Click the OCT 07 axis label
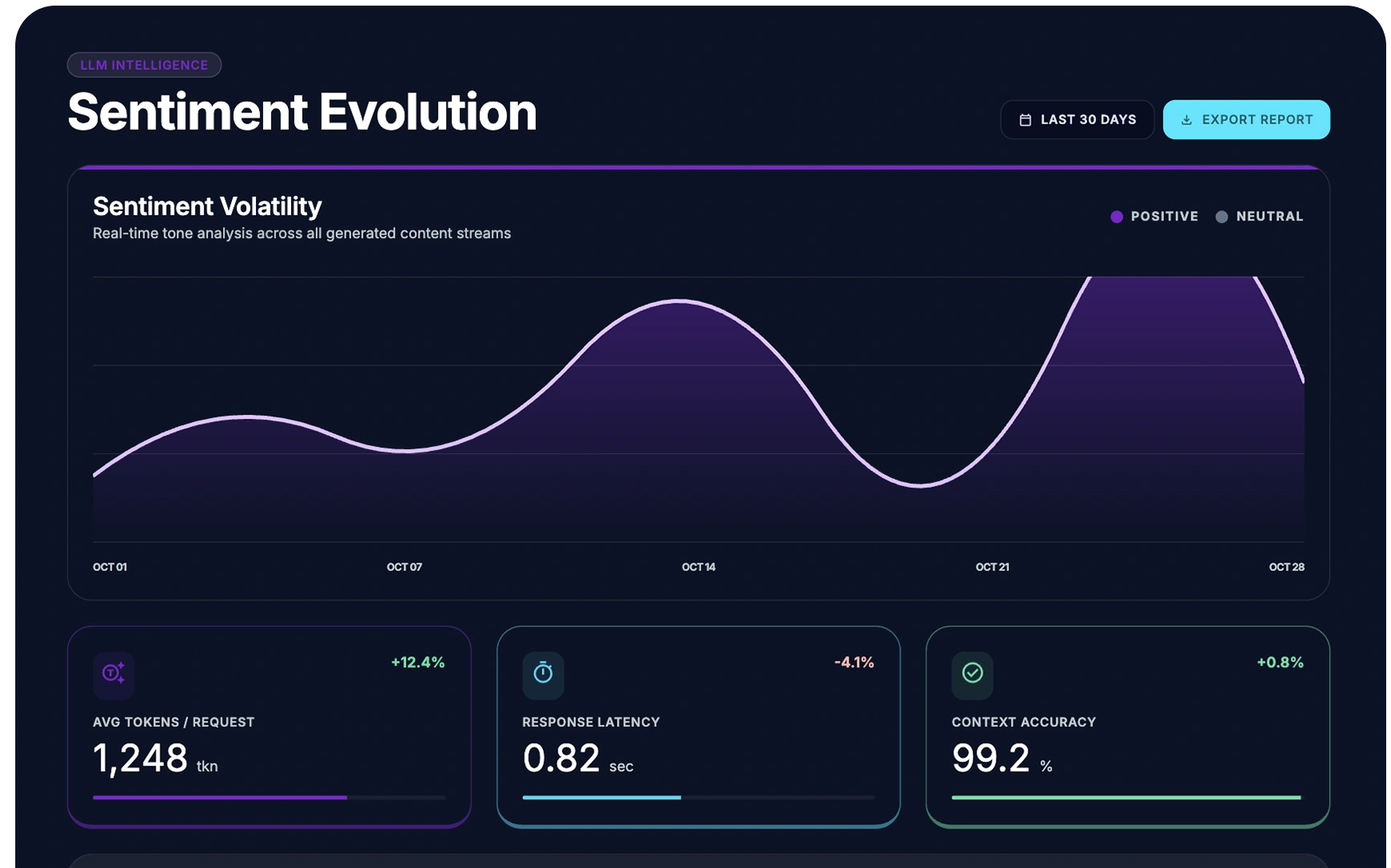This screenshot has height=868, width=1391. [404, 567]
